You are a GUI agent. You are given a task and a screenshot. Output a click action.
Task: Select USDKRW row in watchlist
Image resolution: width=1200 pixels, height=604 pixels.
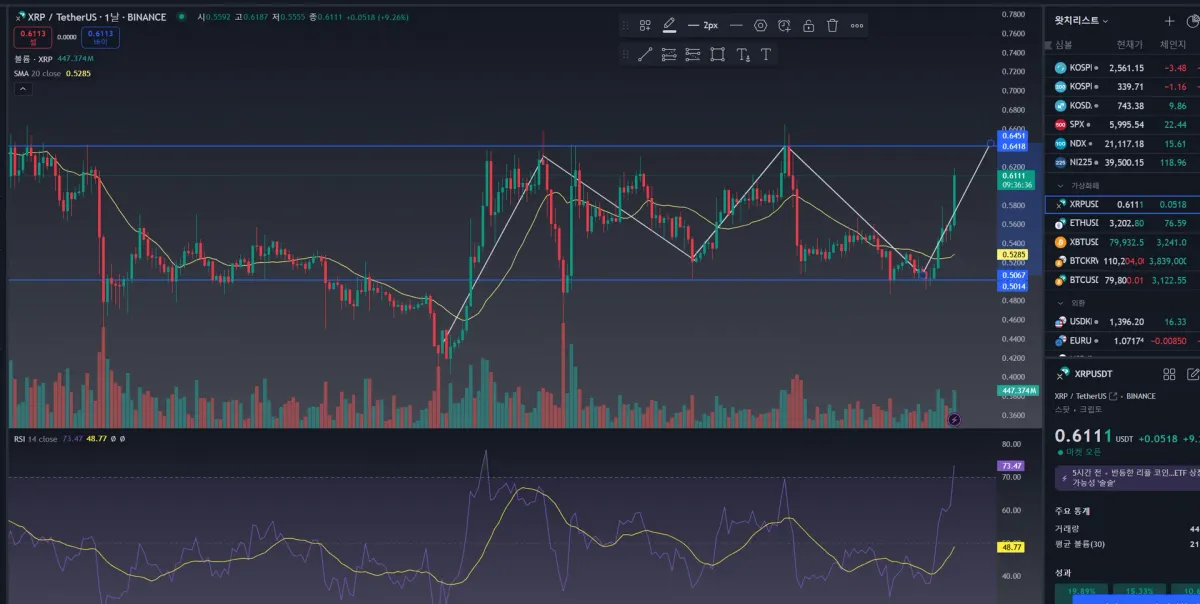[1122, 321]
